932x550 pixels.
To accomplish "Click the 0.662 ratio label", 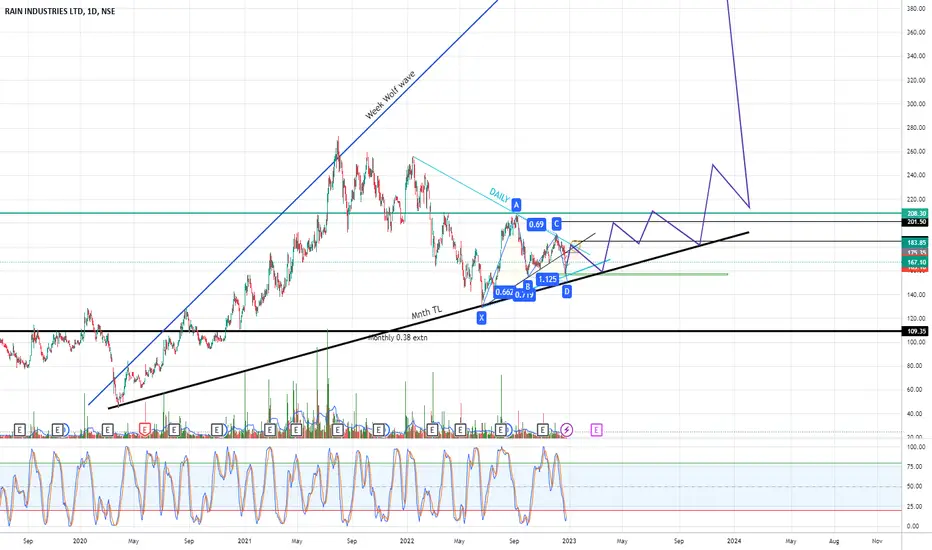I will click(504, 292).
